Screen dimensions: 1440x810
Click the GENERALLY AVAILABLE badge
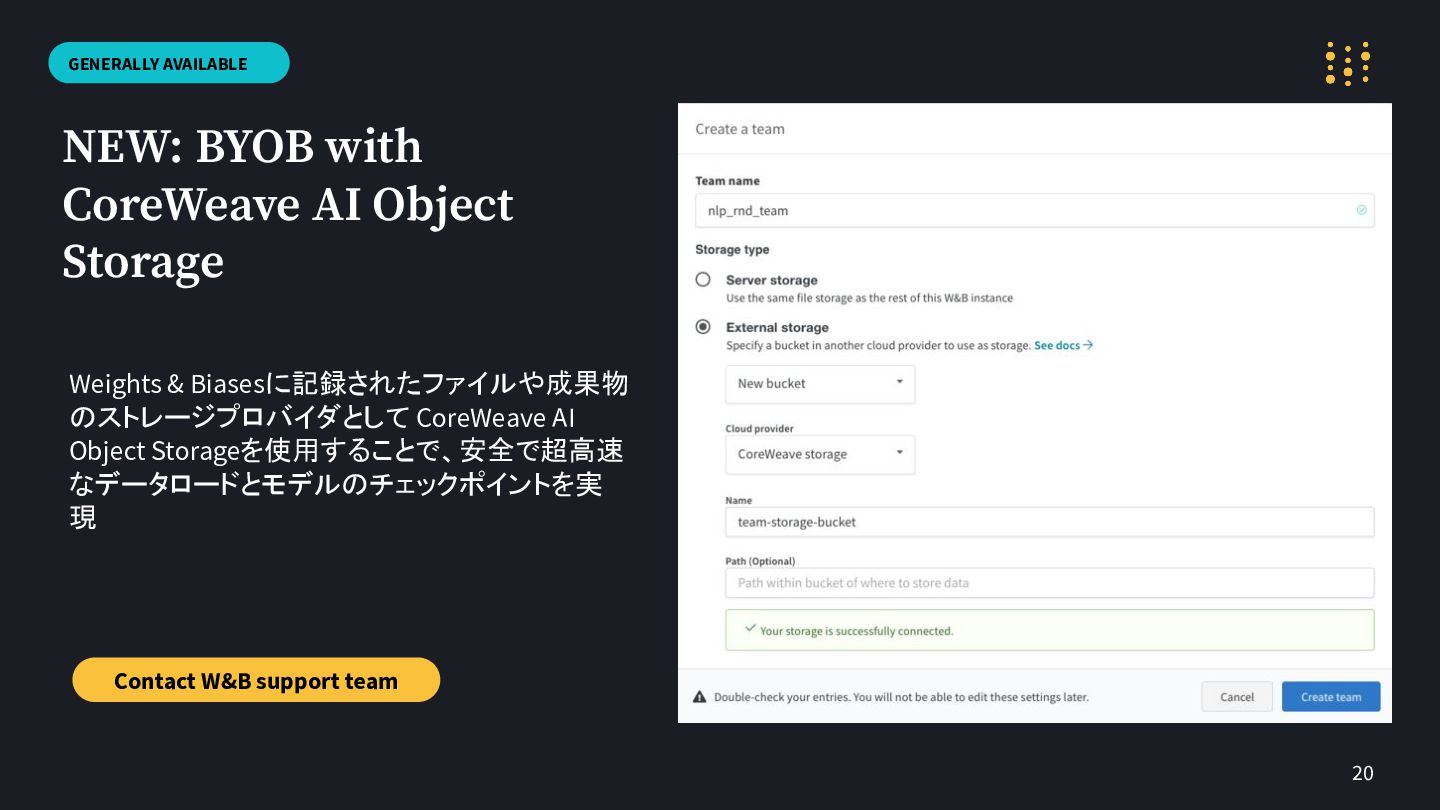[x=169, y=63]
